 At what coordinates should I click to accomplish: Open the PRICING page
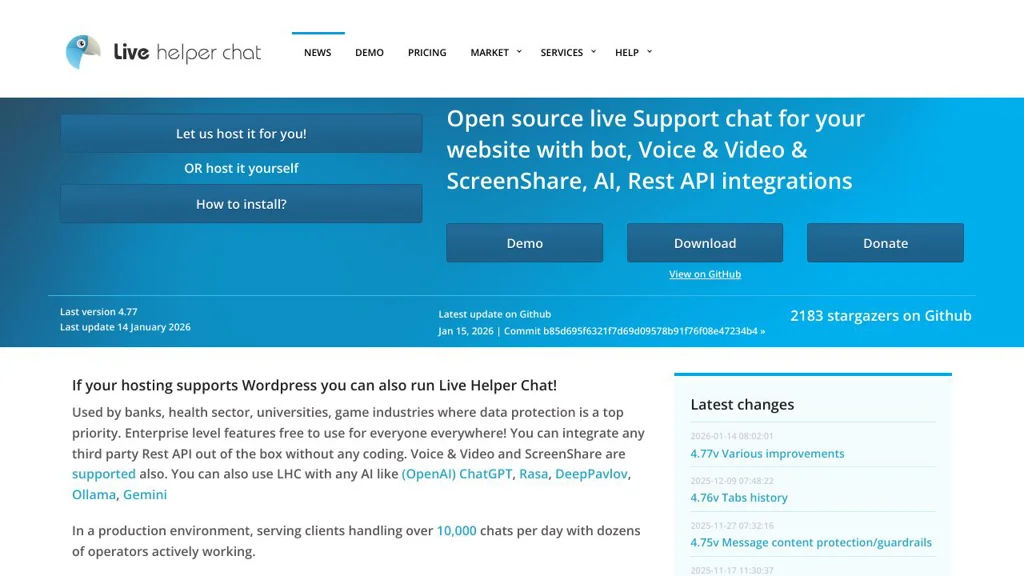[x=427, y=52]
